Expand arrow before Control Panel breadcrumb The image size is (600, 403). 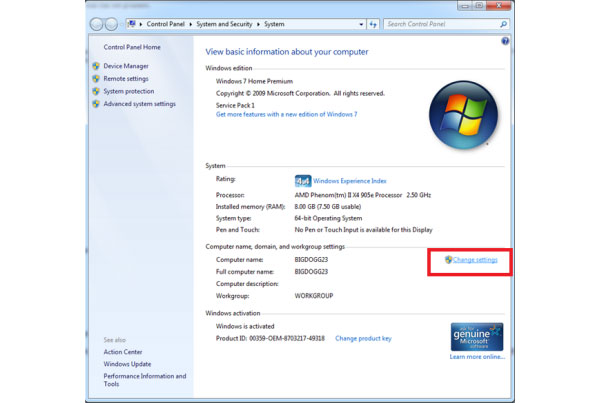click(141, 24)
